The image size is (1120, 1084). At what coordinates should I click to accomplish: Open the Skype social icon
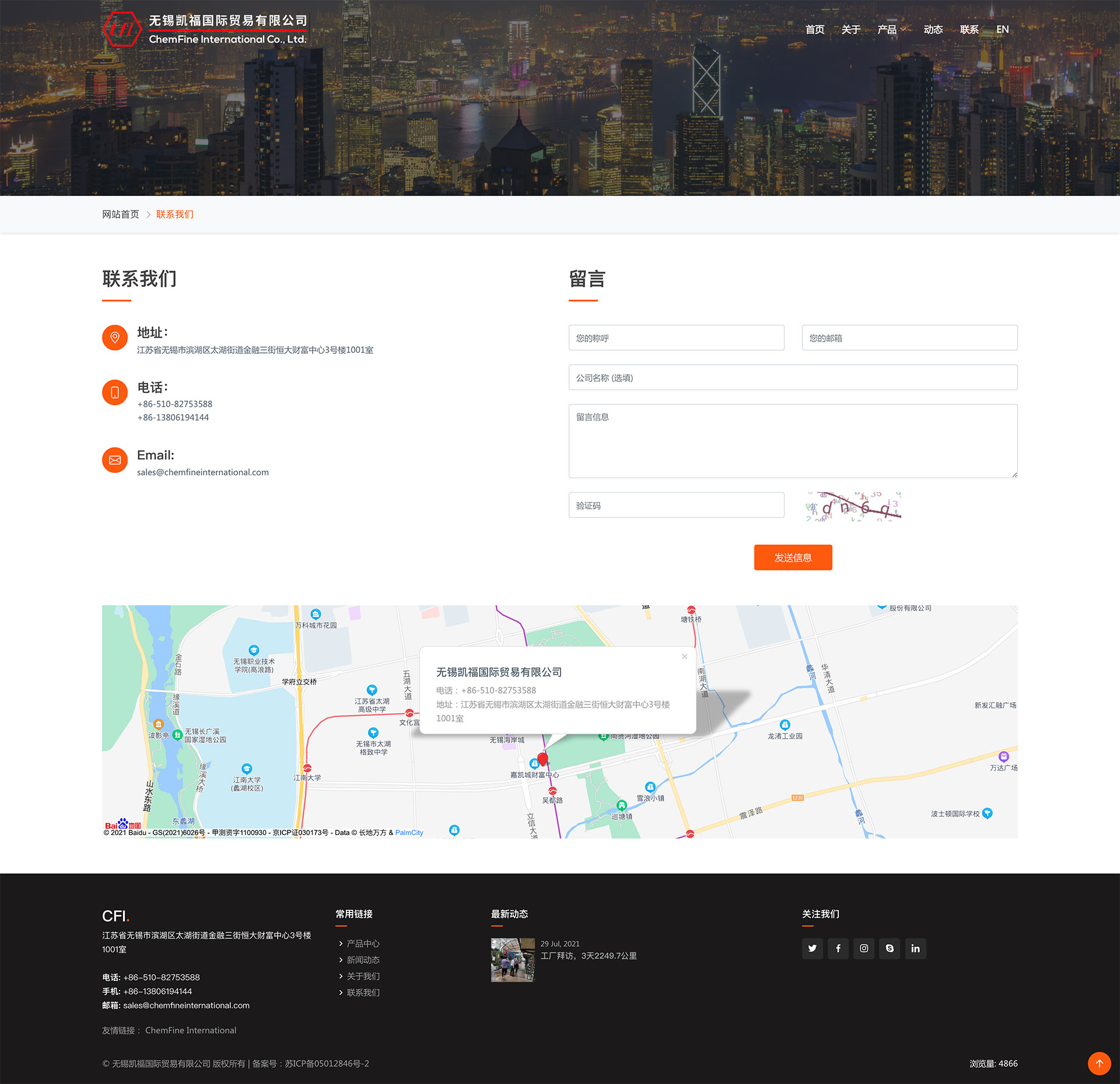click(890, 948)
